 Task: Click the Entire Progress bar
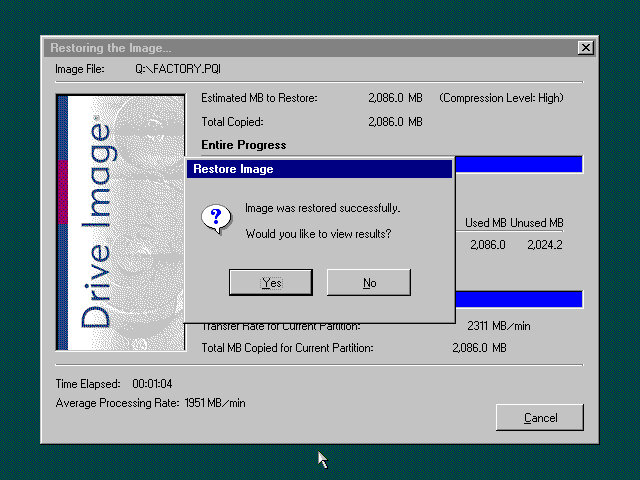[518, 165]
